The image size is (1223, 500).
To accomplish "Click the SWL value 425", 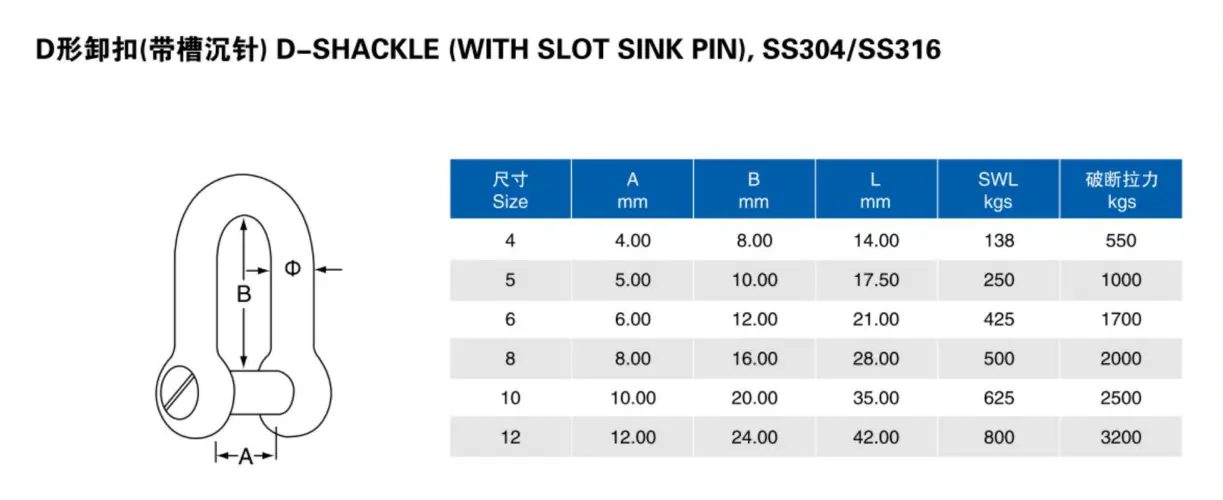I will (998, 319).
